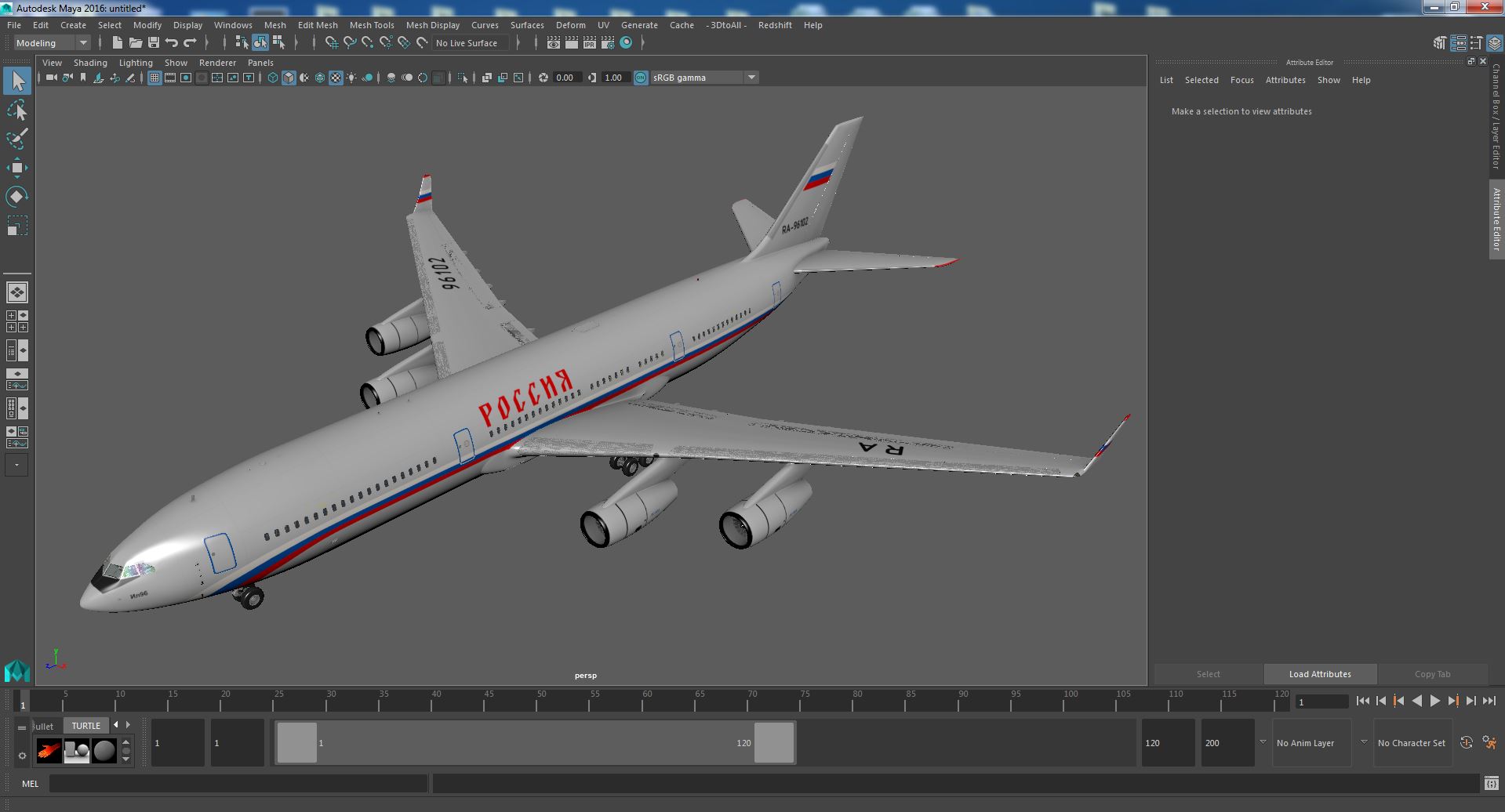Toggle use all lights in viewport
This screenshot has height=812, width=1505.
coord(351,78)
